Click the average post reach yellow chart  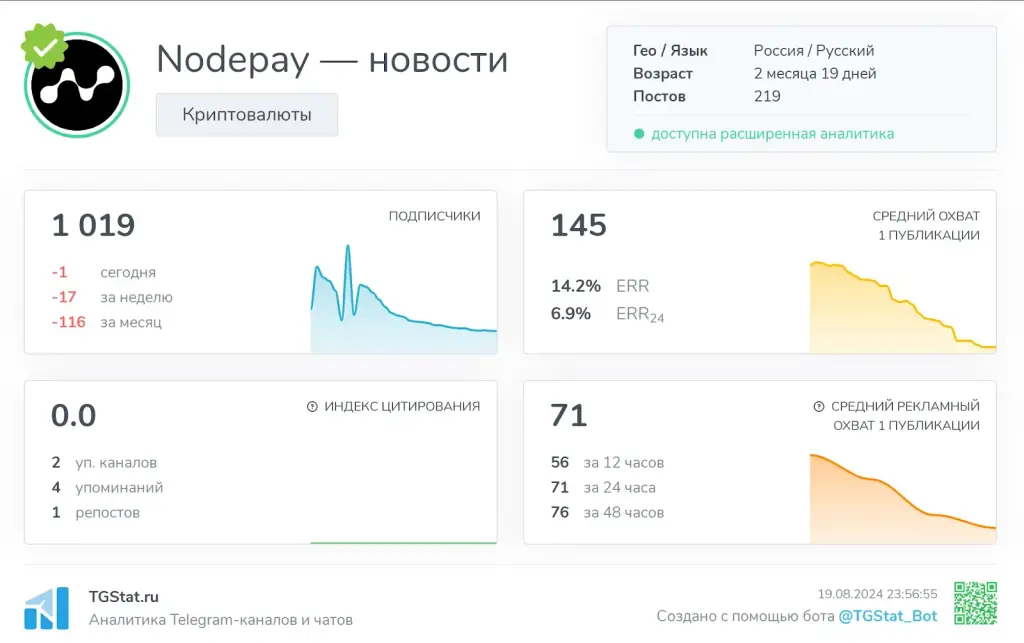[x=903, y=307]
